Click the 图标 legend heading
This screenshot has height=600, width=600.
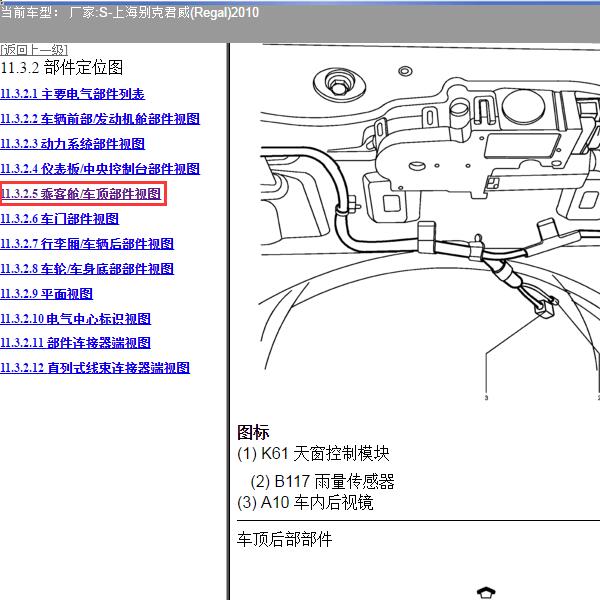pos(253,433)
